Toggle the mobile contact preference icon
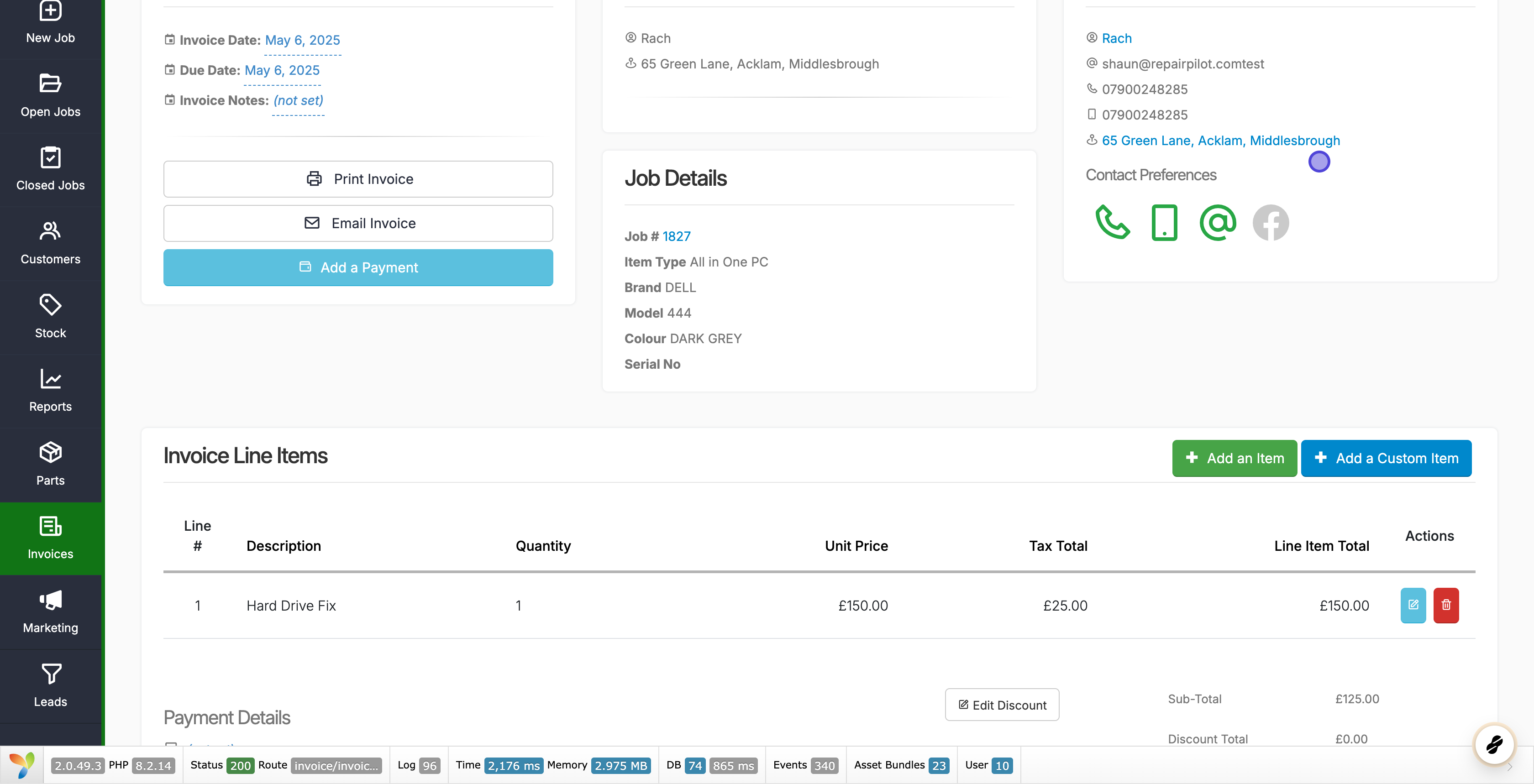Viewport: 1534px width, 784px height. (x=1164, y=223)
